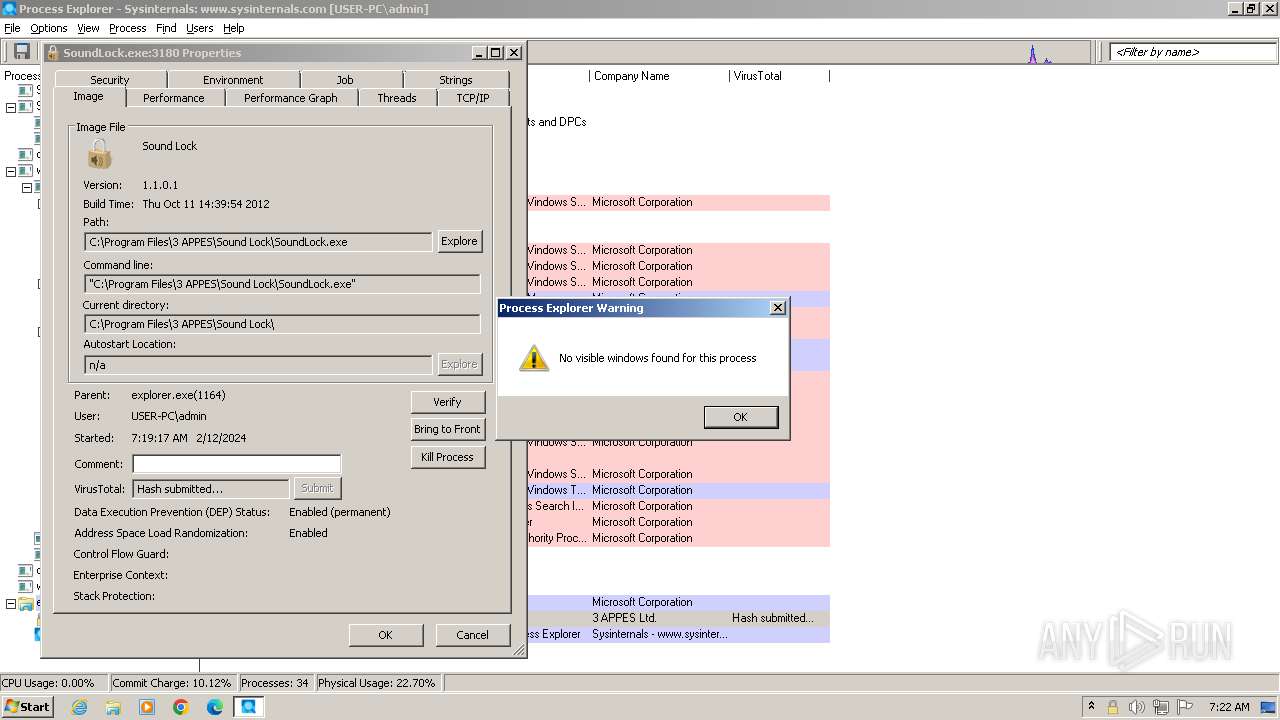The height and width of the screenshot is (720, 1280).
Task: Click the Verify button
Action: point(447,402)
